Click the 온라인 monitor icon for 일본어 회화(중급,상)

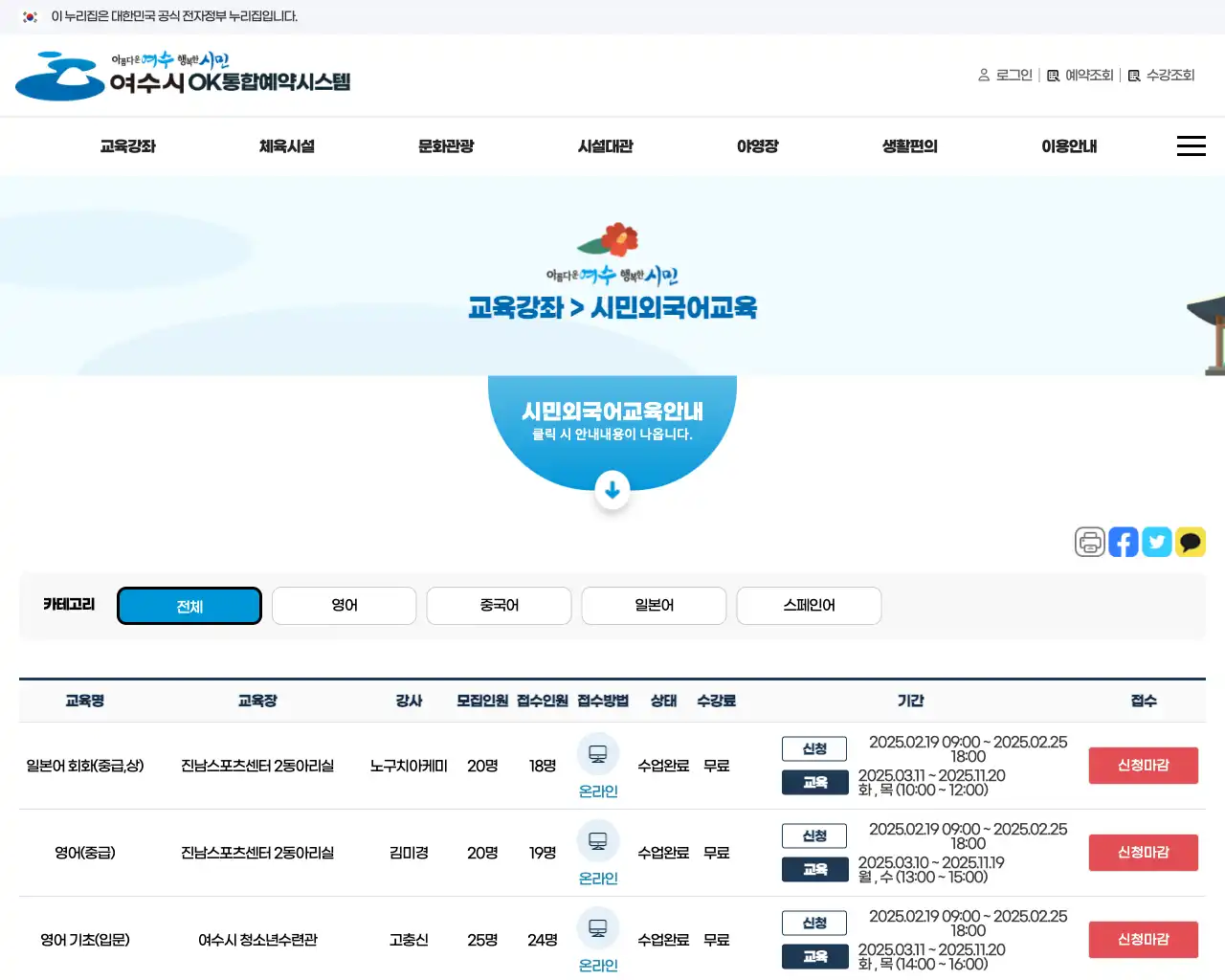pos(598,754)
